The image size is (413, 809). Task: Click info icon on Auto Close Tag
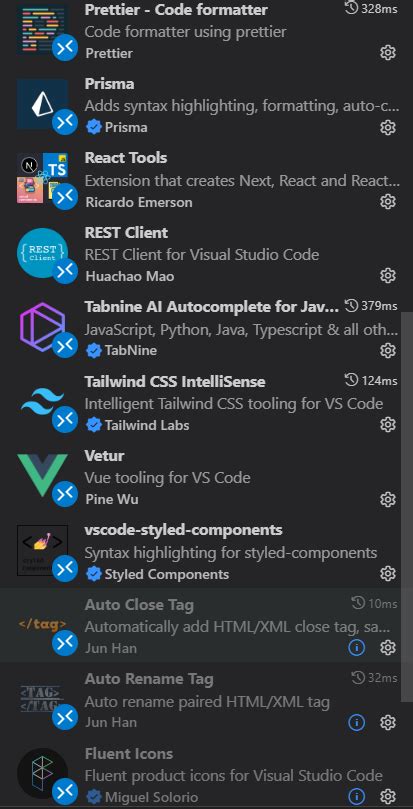[x=357, y=648]
